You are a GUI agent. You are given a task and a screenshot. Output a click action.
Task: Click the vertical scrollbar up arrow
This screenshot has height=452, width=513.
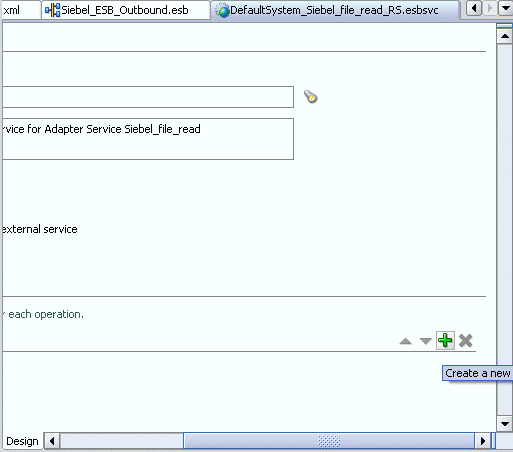pyautogui.click(x=505, y=36)
